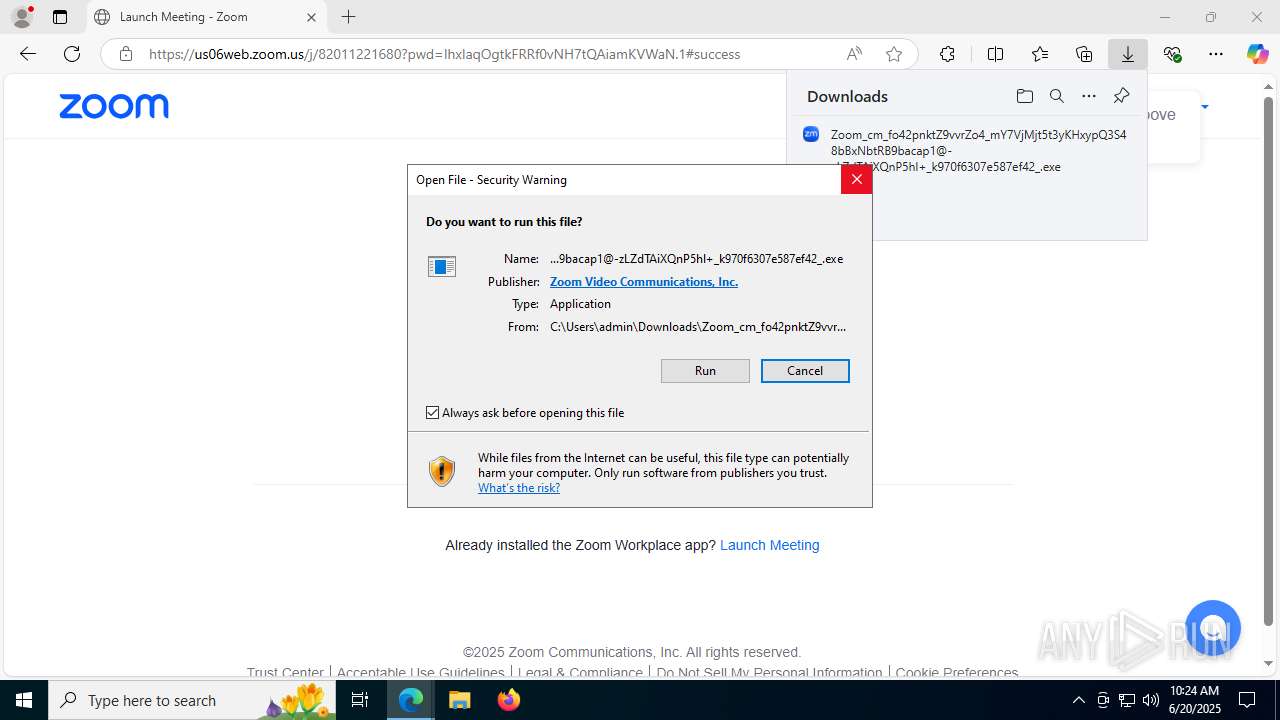Close the Launch Meeting tab
The image size is (1280, 720).
(x=311, y=17)
